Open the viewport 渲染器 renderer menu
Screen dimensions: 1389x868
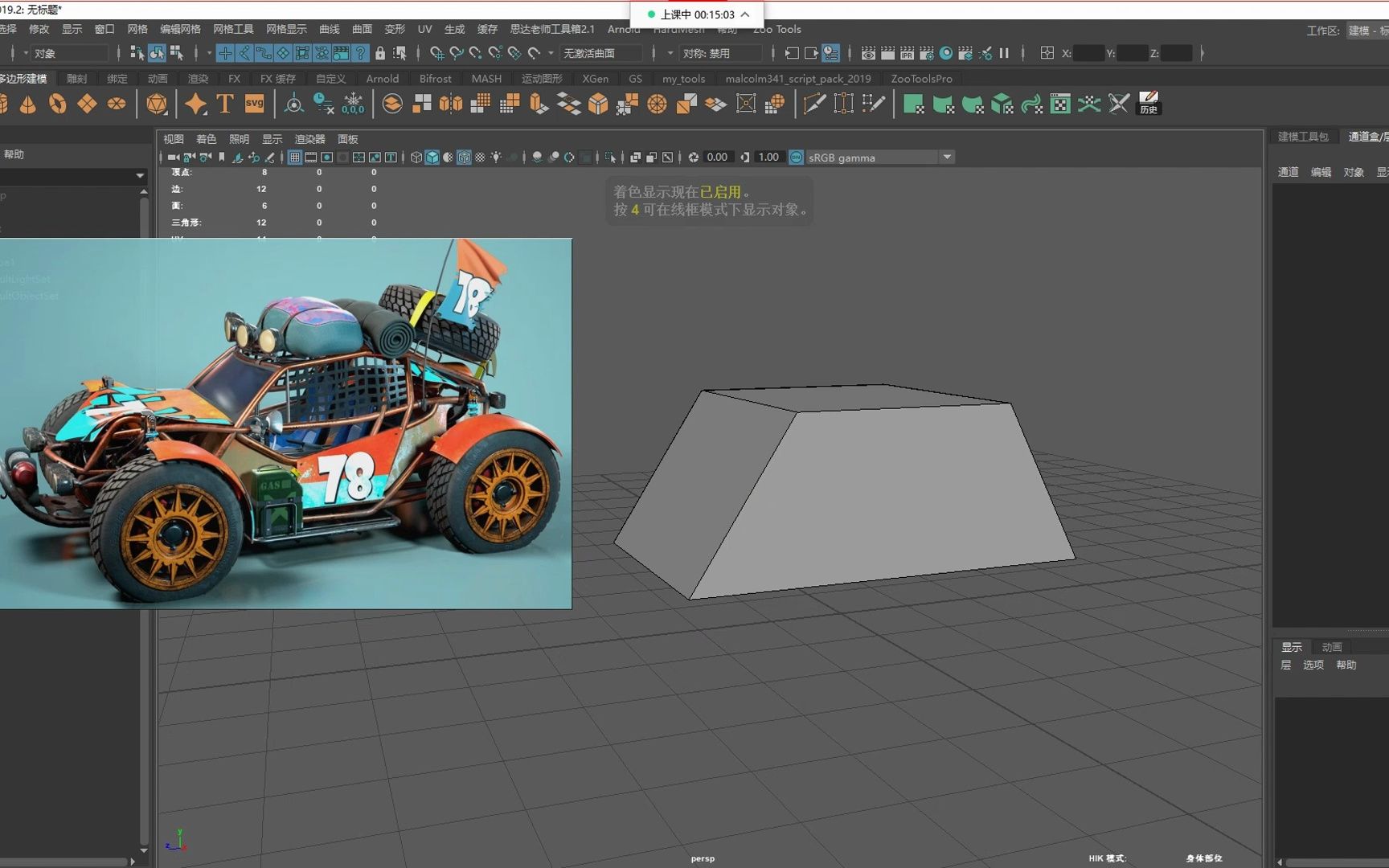(x=309, y=139)
